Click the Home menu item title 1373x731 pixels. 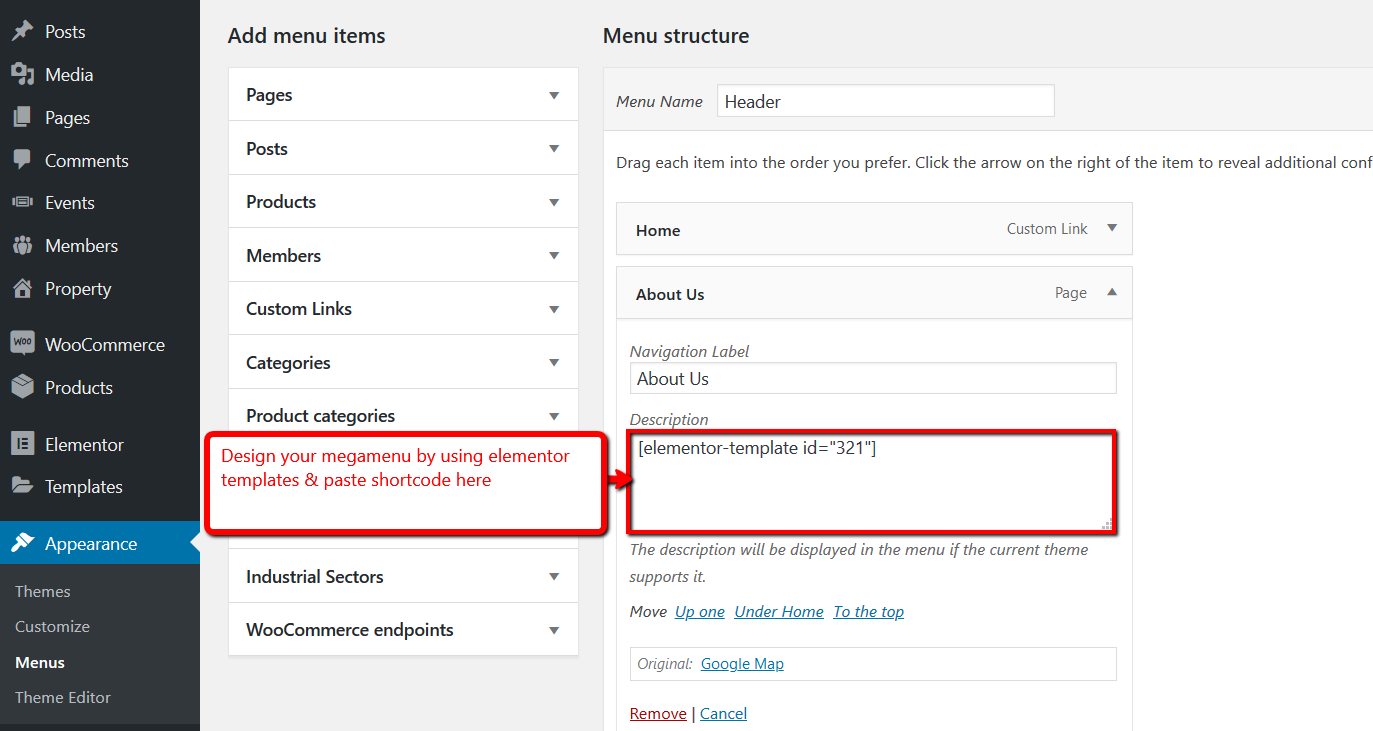tap(658, 230)
